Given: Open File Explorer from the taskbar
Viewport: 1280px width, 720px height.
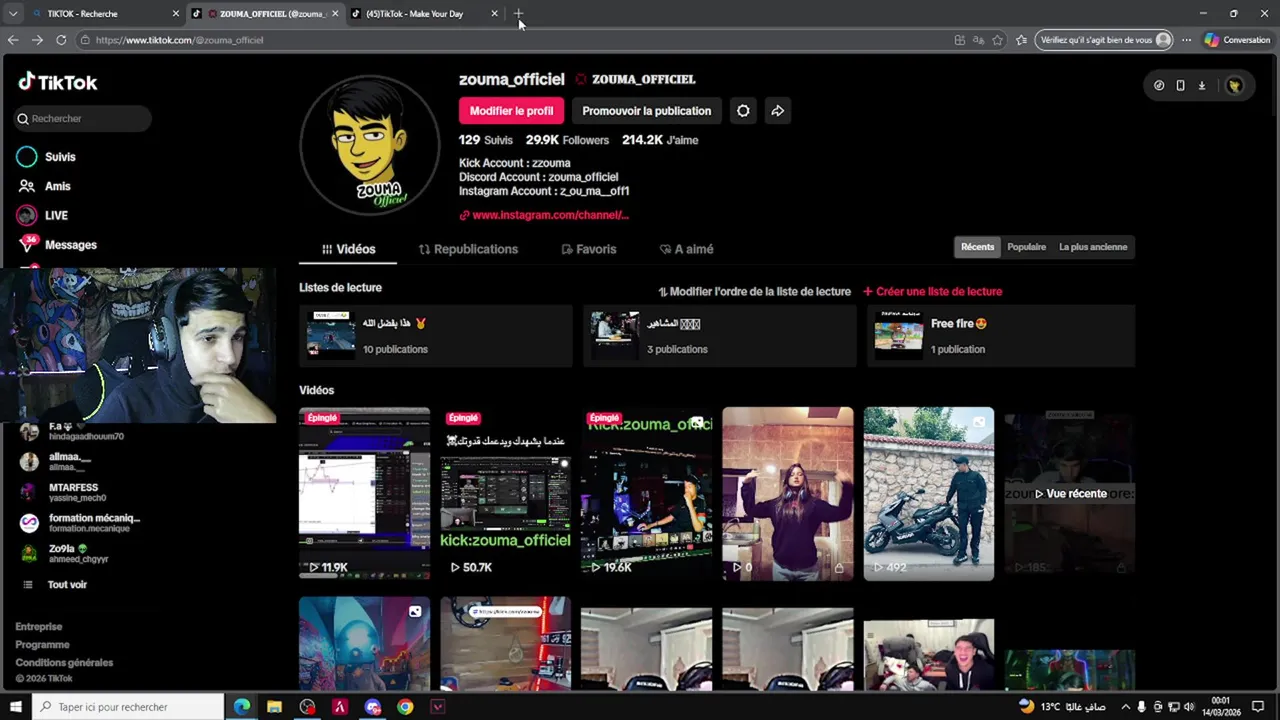Looking at the screenshot, I should [274, 707].
